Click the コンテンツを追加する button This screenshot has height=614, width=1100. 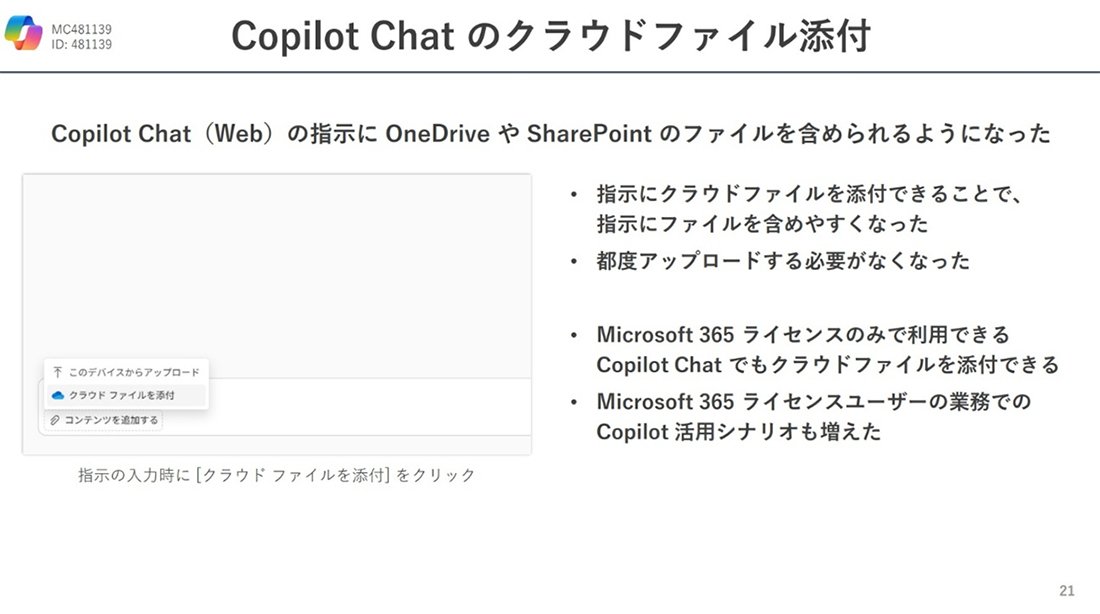104,420
